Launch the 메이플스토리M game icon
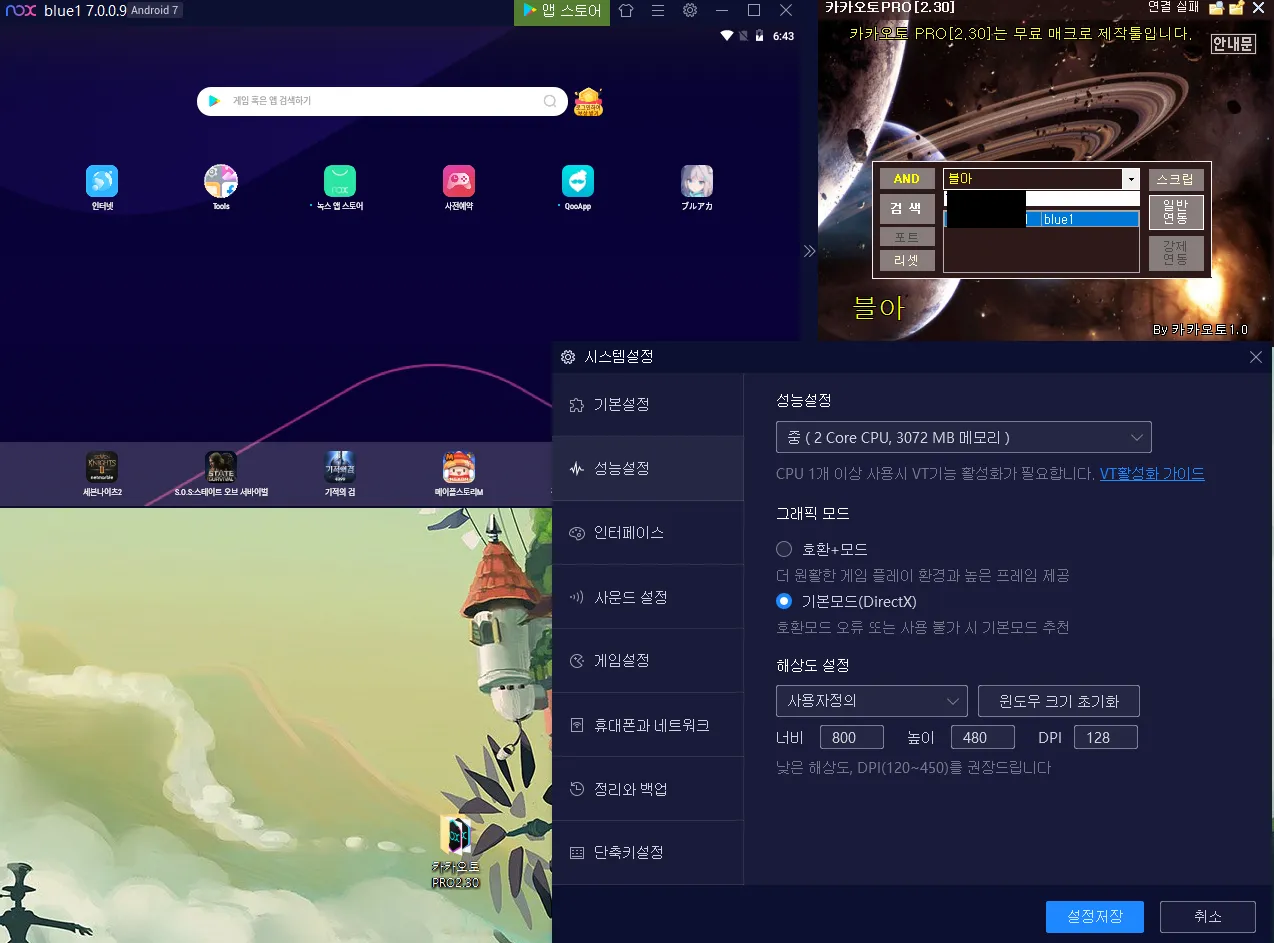Screen dimensions: 1274x943 point(459,467)
